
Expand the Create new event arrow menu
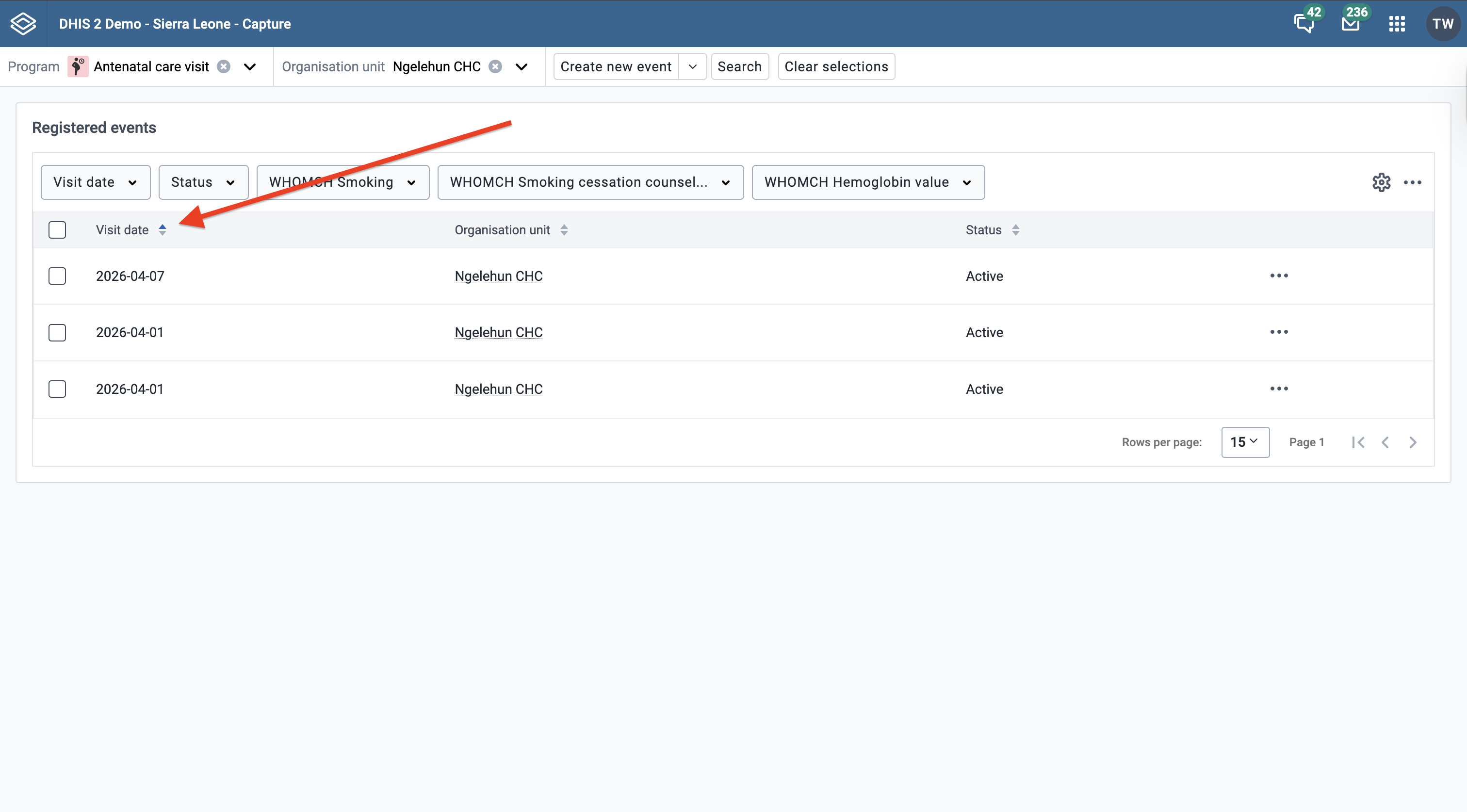click(x=692, y=66)
